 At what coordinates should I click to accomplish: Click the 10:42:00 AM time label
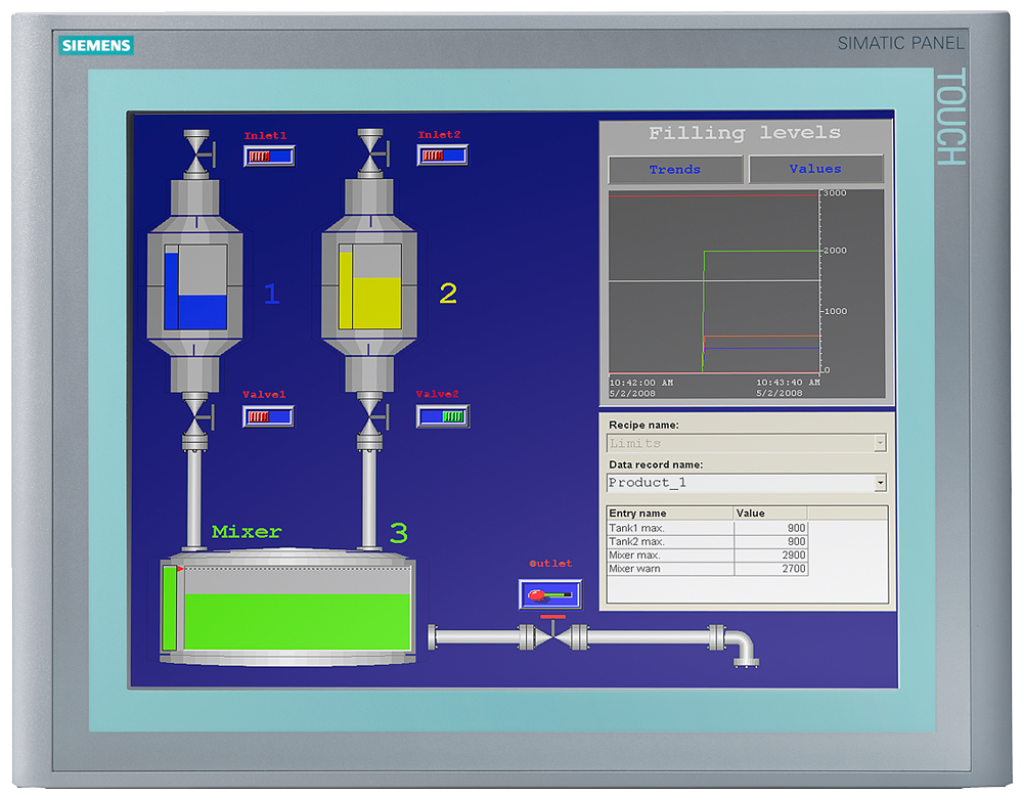tap(641, 383)
